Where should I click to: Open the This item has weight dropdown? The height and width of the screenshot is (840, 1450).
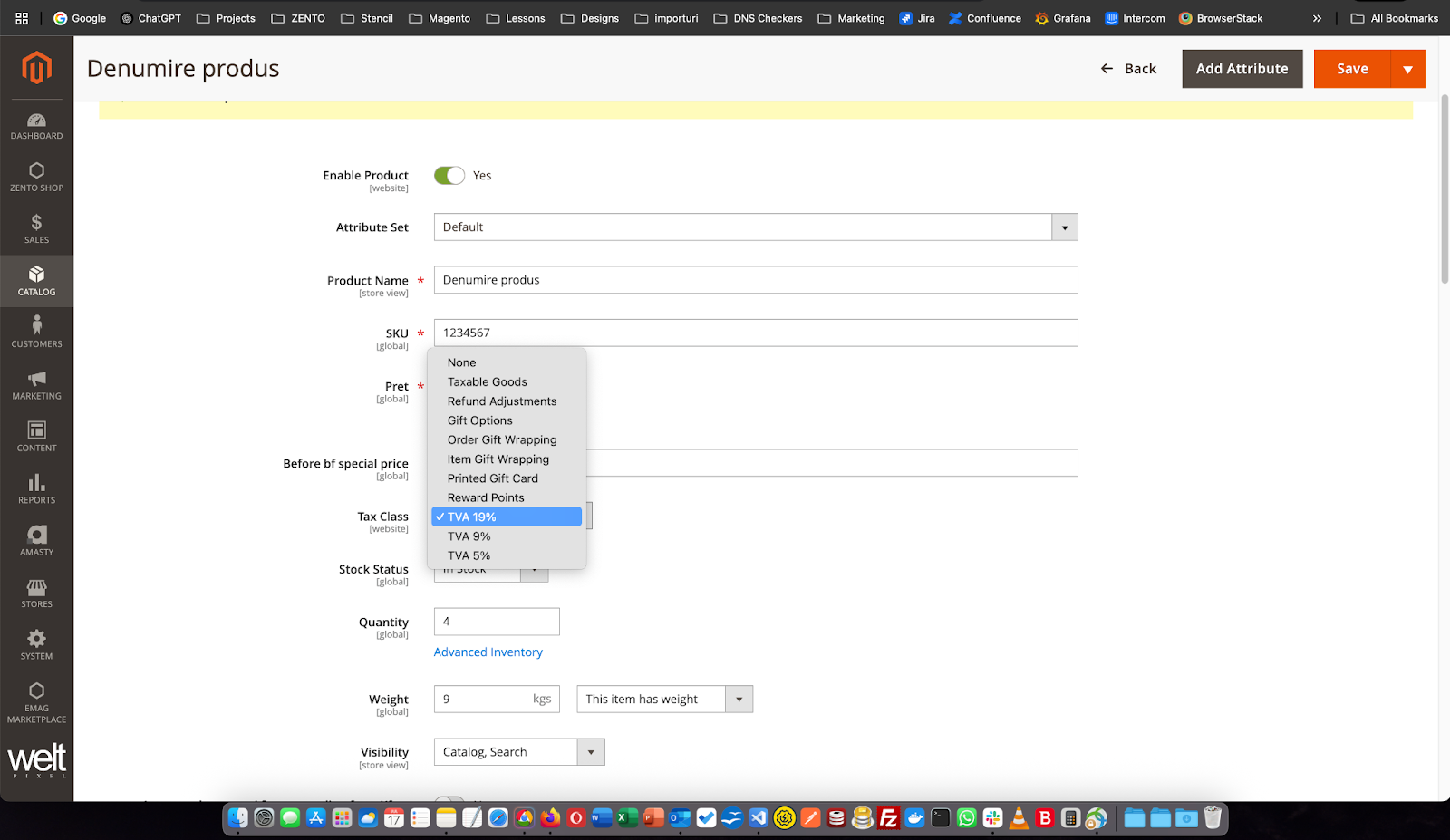pos(664,700)
